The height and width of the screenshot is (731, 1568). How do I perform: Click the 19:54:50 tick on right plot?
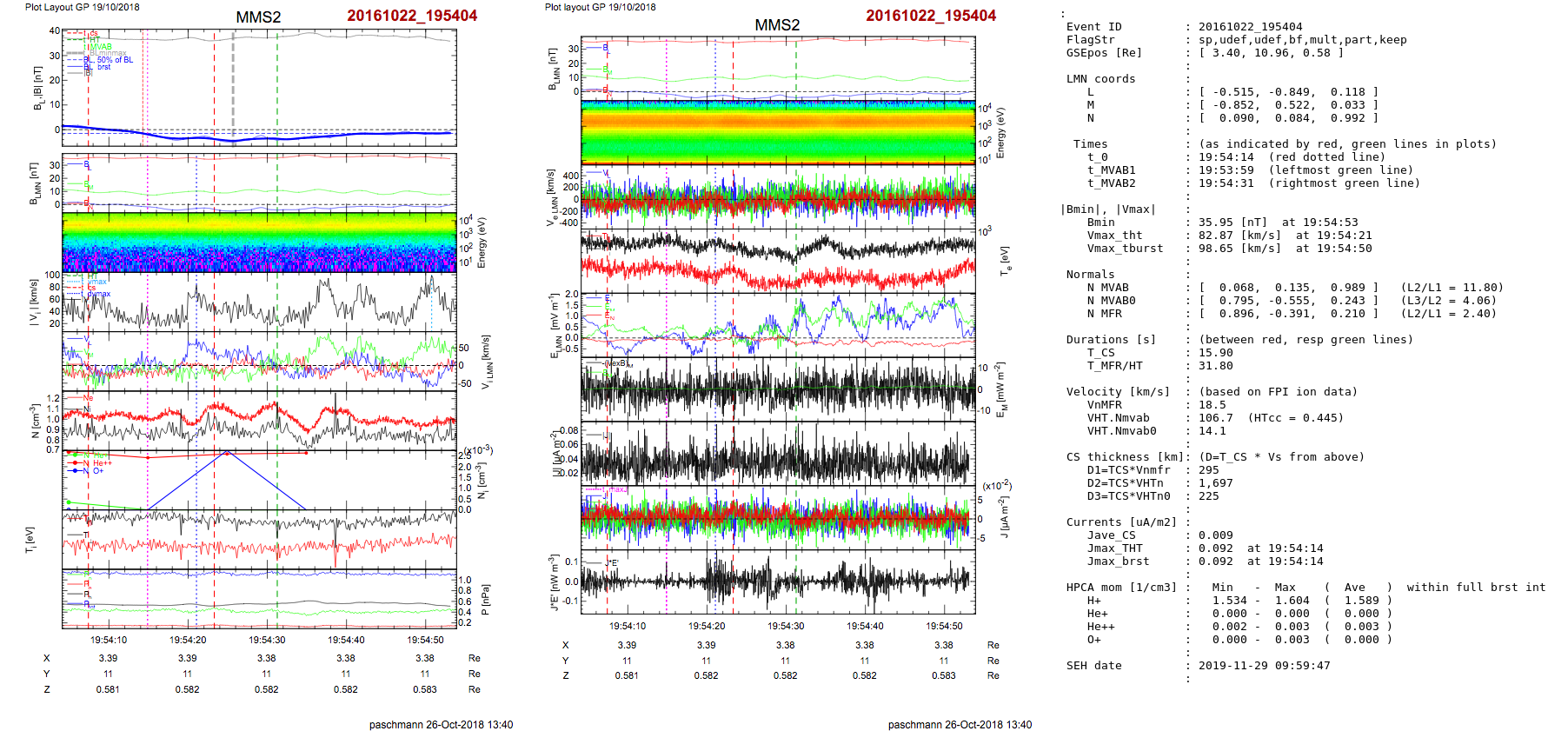pyautogui.click(x=944, y=626)
